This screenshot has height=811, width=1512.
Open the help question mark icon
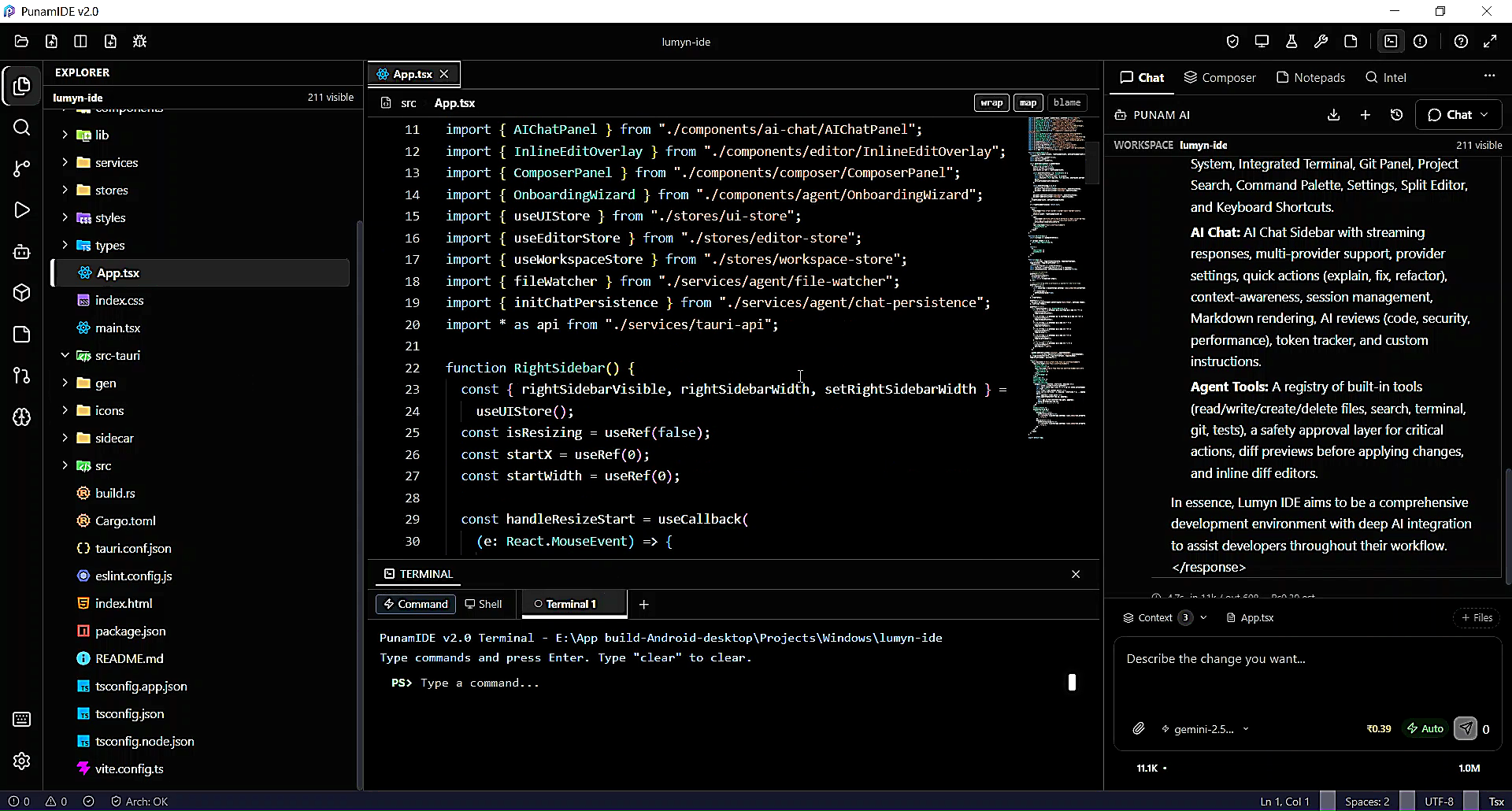tap(1461, 42)
